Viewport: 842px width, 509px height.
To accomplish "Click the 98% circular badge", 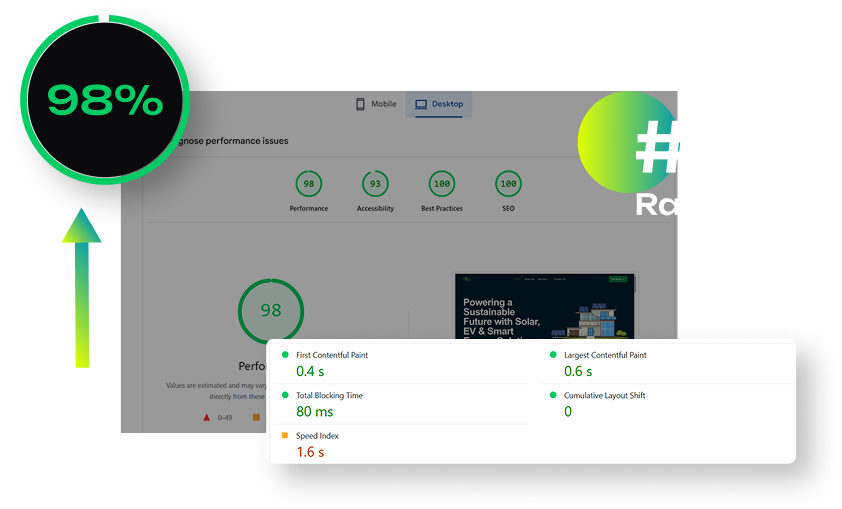I will pos(105,100).
